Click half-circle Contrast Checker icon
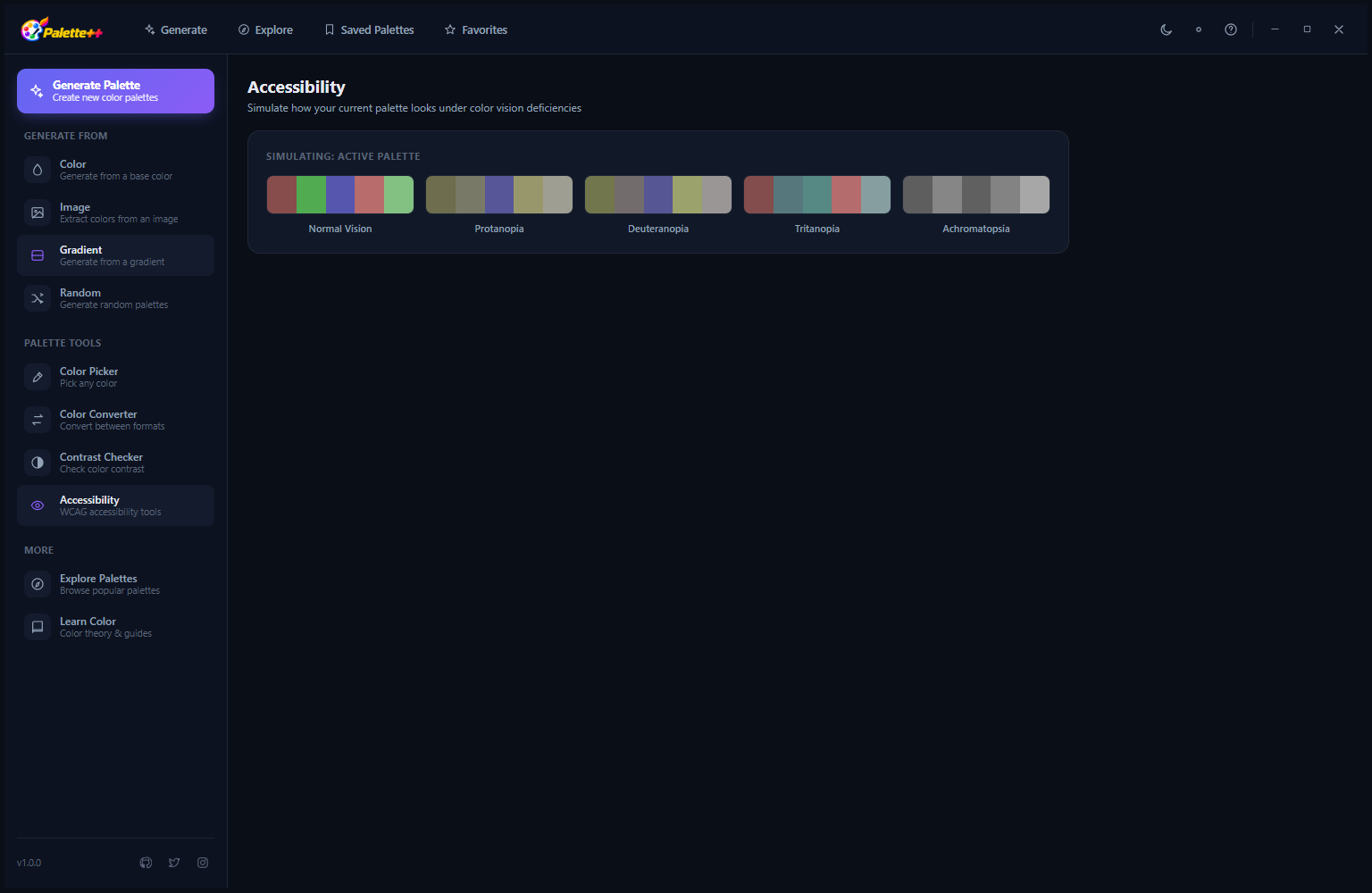This screenshot has width=1372, height=893. [38, 463]
